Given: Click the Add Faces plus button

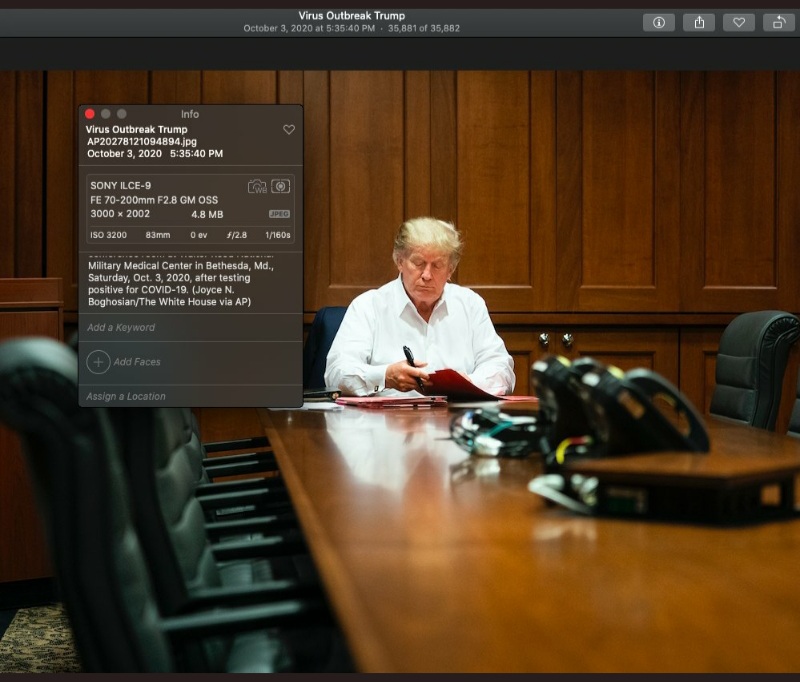Looking at the screenshot, I should tap(98, 362).
